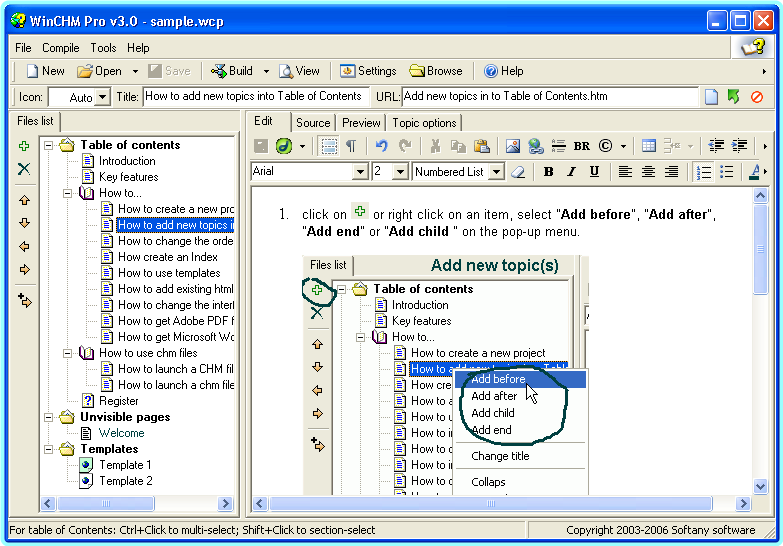This screenshot has width=783, height=546.
Task: Open the font size dropdown showing 2
Action: (400, 172)
